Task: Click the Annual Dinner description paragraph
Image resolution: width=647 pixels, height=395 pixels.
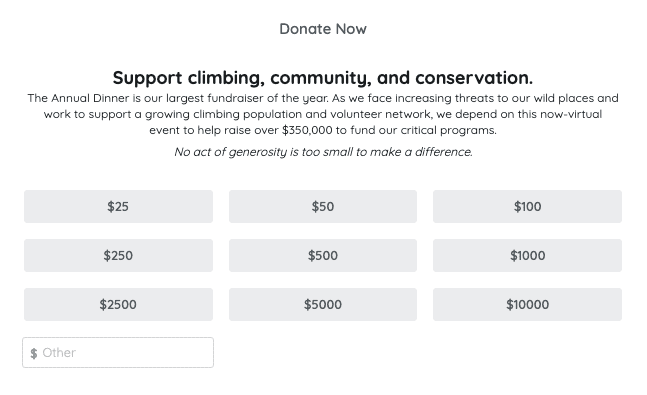Action: point(323,114)
